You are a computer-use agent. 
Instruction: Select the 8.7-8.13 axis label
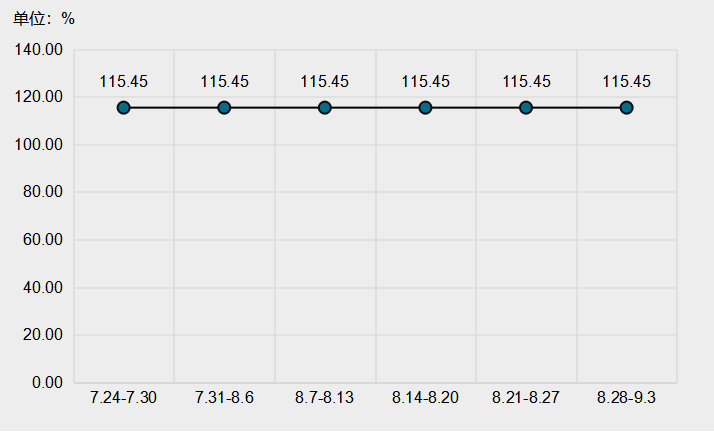pyautogui.click(x=324, y=398)
